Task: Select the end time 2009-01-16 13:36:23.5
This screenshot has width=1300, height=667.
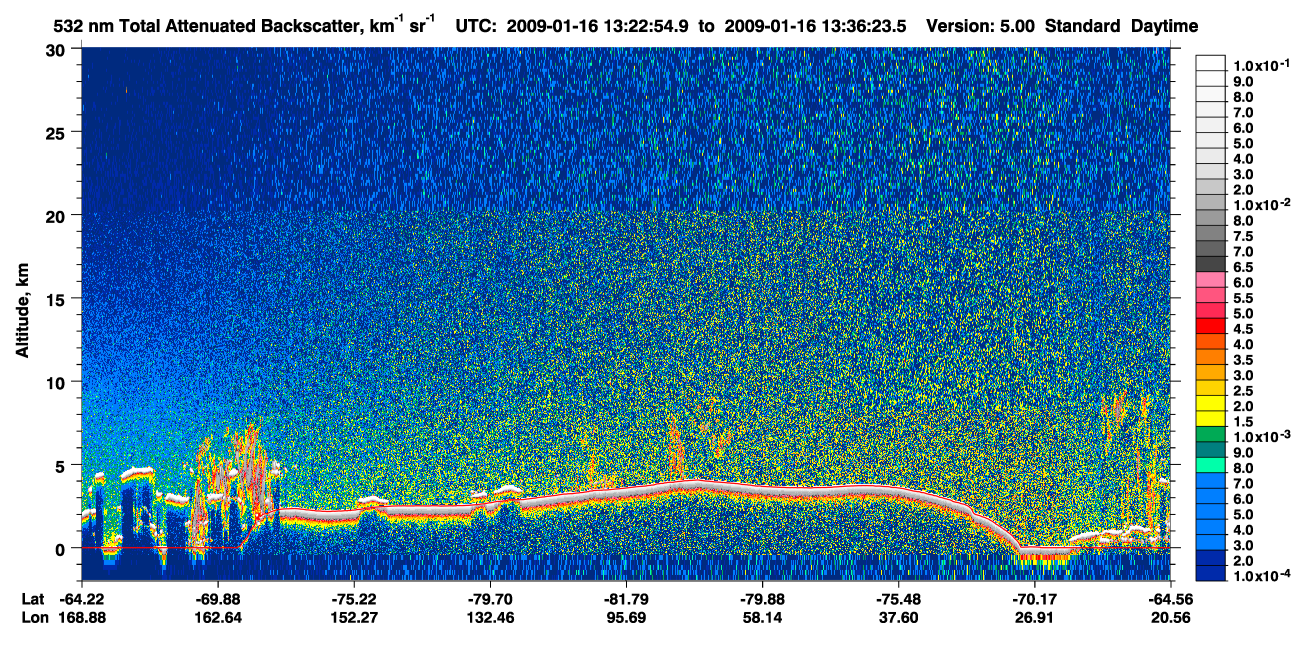Action: point(818,27)
